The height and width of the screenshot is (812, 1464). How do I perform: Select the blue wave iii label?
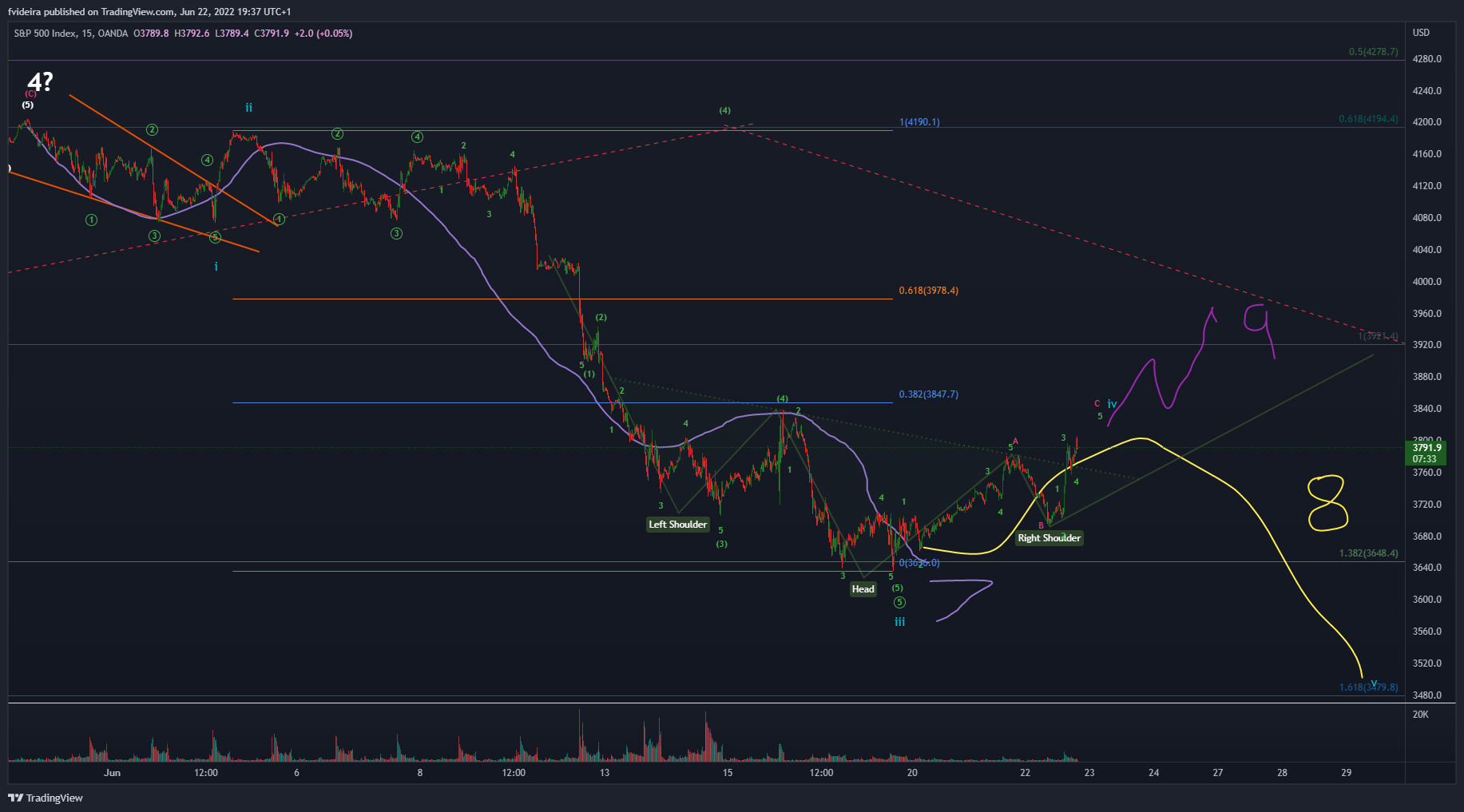899,622
